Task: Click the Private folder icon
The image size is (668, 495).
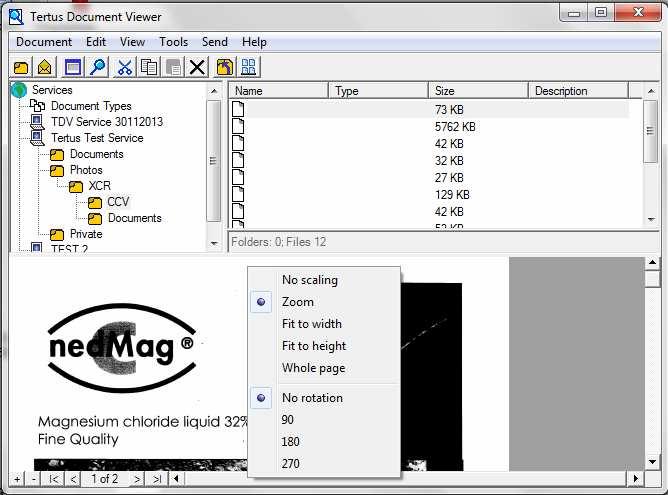Action: coord(57,234)
